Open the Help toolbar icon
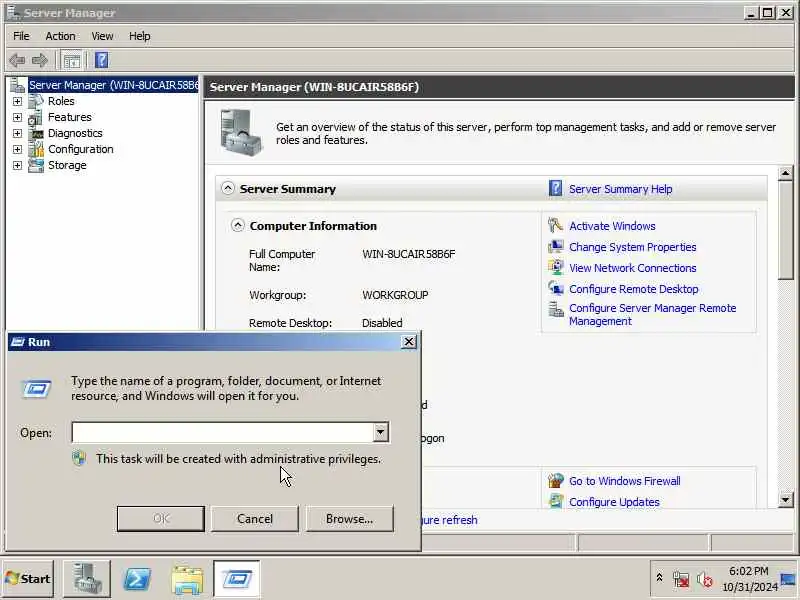 pyautogui.click(x=102, y=60)
